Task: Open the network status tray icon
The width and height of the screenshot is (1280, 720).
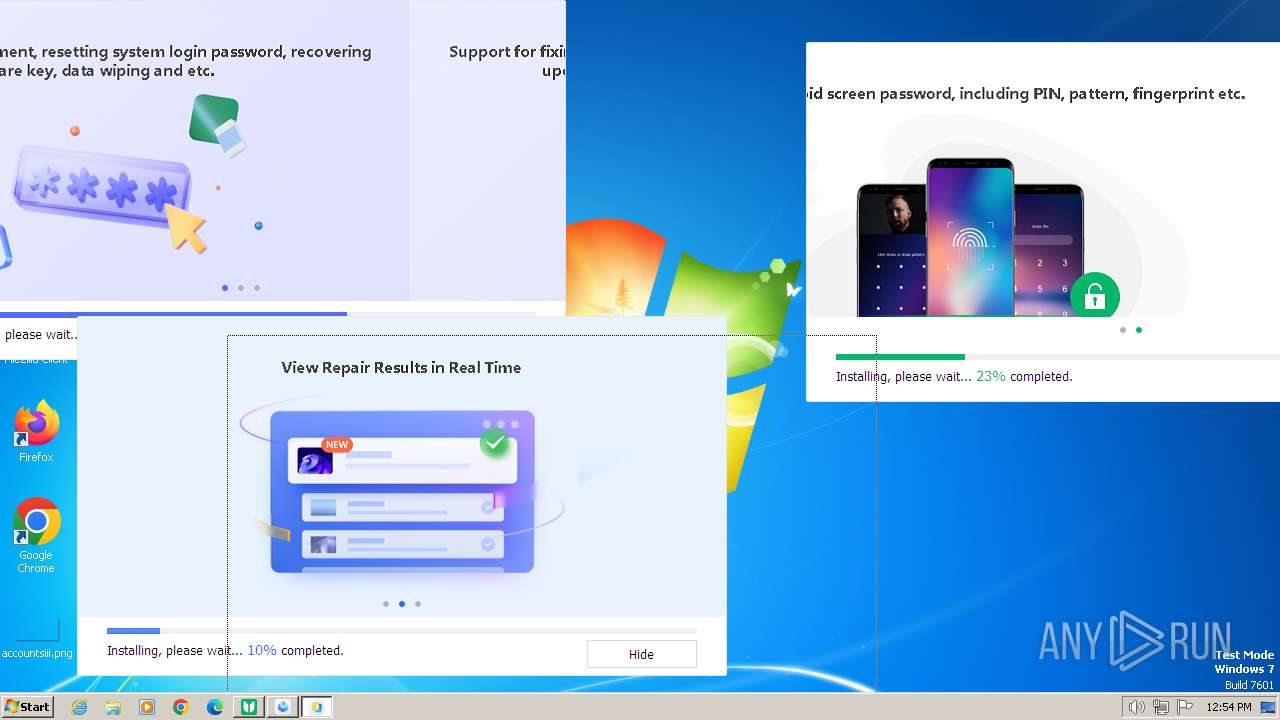Action: 1161,707
